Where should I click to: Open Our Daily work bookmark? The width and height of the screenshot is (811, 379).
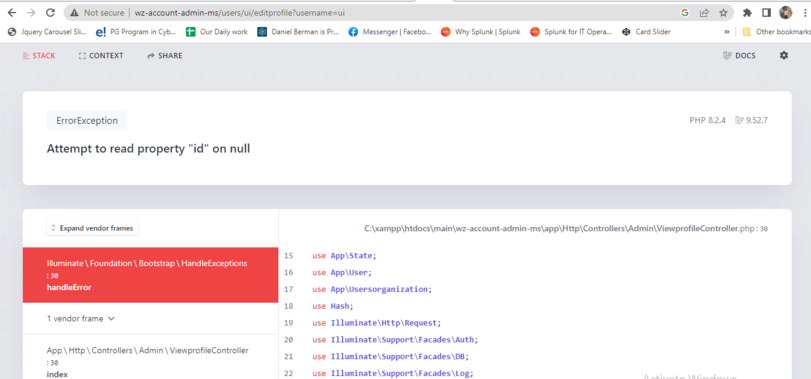click(x=217, y=32)
